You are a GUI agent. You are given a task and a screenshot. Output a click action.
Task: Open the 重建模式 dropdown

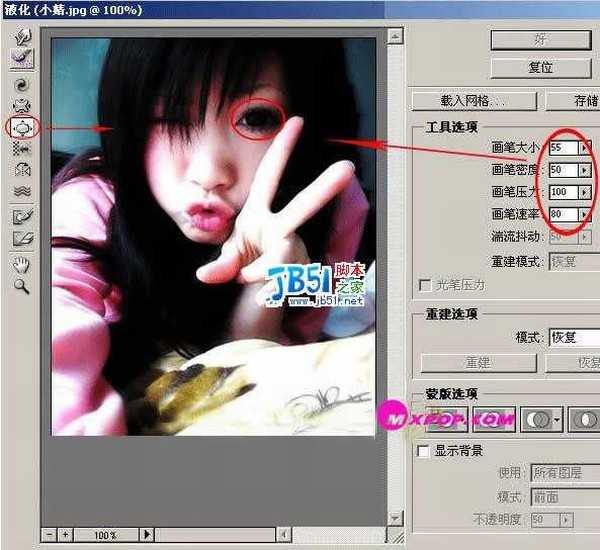(574, 261)
